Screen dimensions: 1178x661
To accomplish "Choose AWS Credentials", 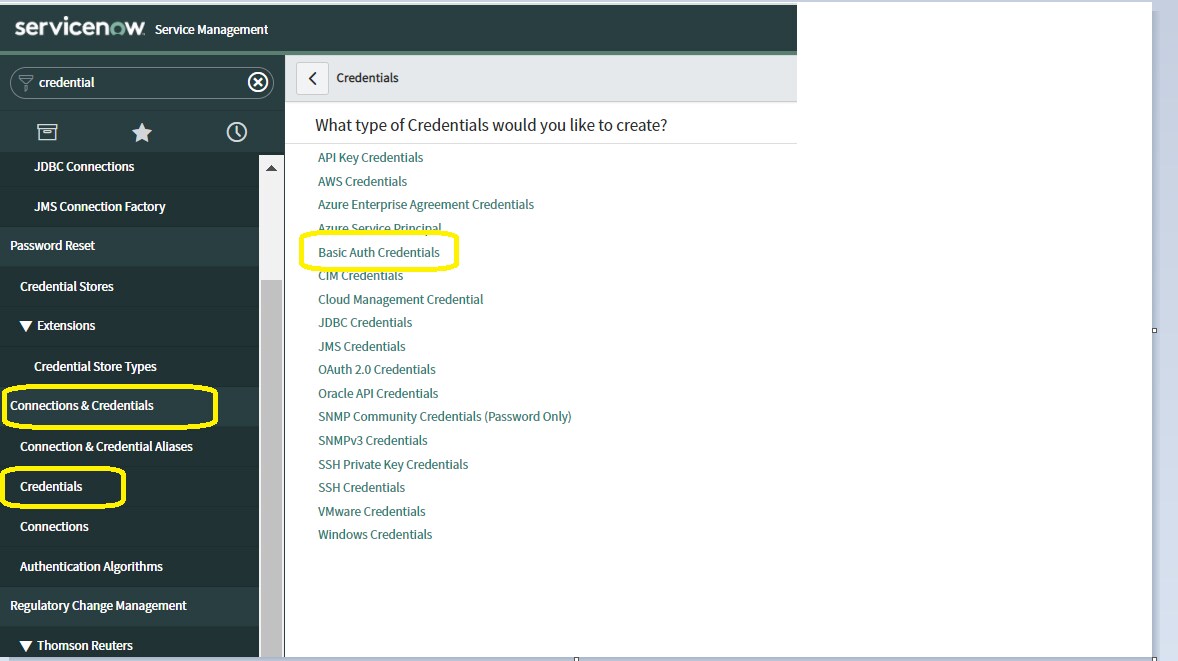I will point(362,181).
